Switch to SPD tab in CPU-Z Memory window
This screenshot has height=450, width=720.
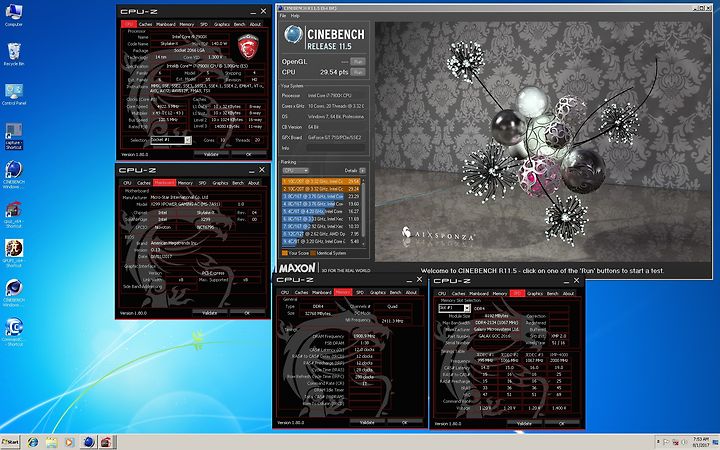click(x=360, y=292)
